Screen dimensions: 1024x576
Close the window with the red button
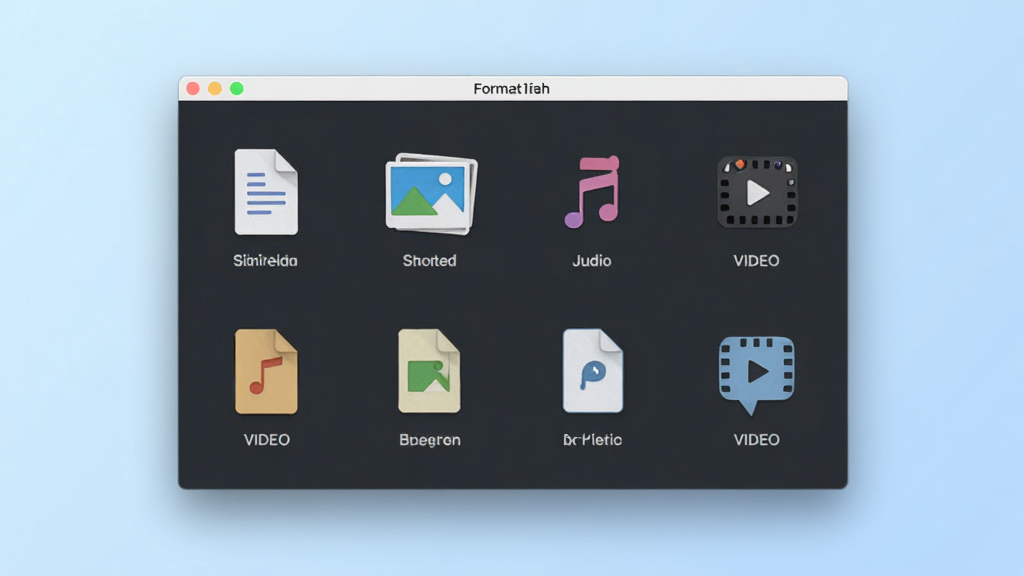tap(193, 88)
